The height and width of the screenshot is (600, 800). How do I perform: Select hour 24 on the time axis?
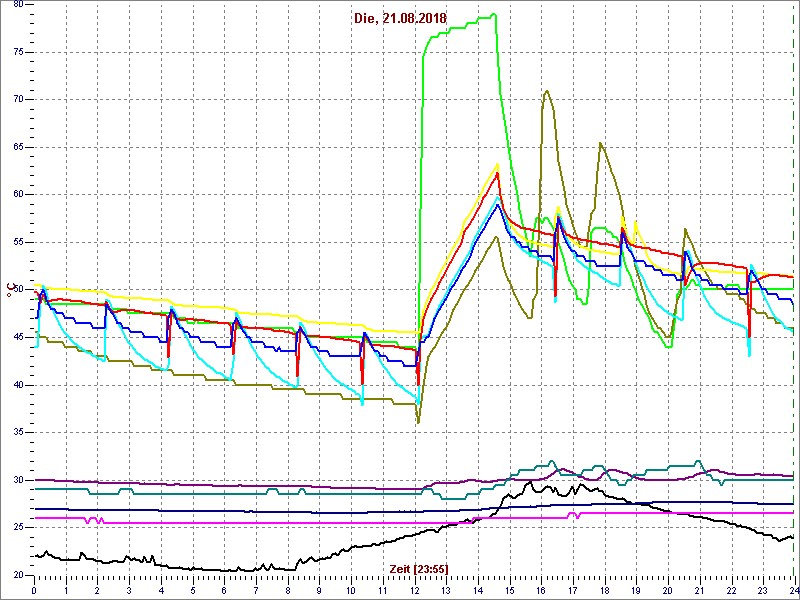pos(792,590)
